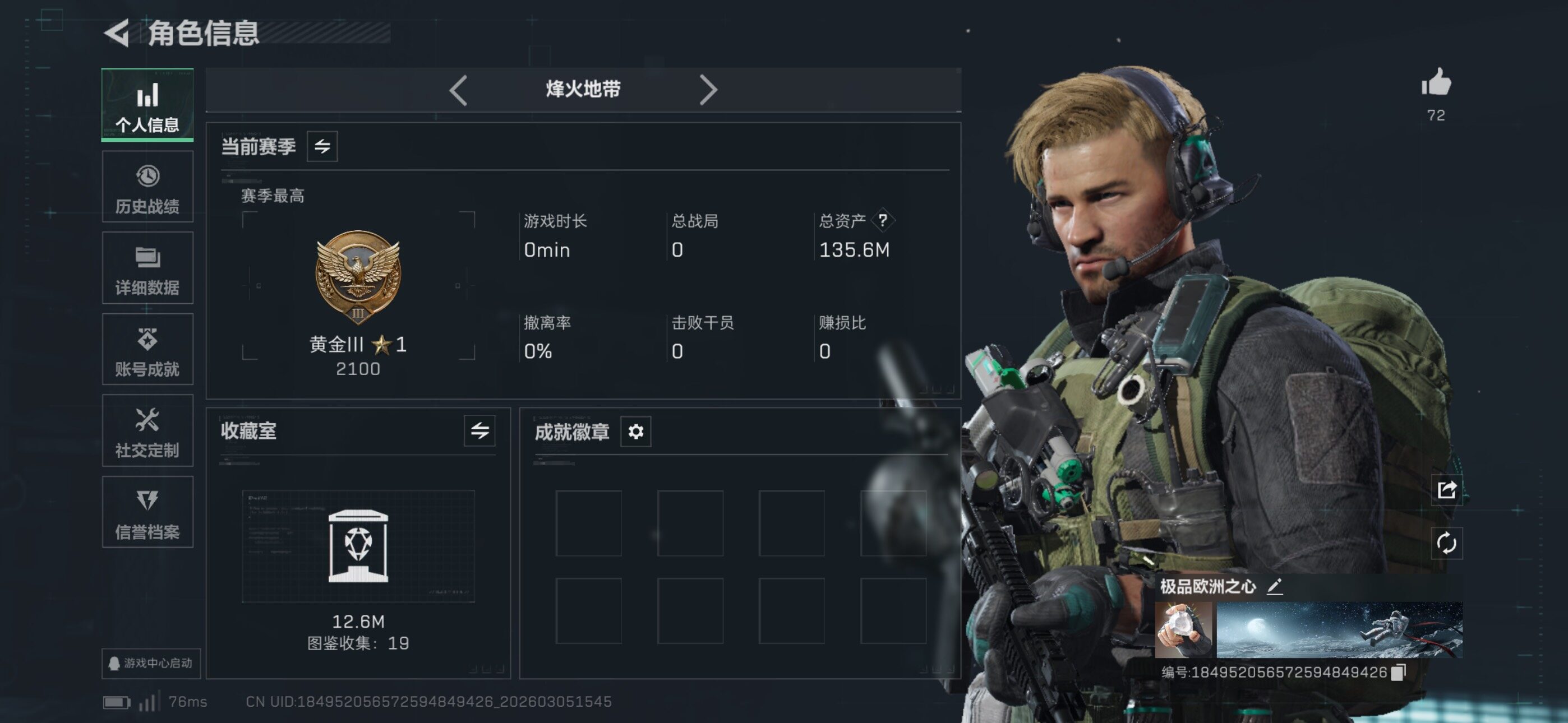Select the 账号成就 sidebar tab
The height and width of the screenshot is (723, 1568).
(x=147, y=349)
